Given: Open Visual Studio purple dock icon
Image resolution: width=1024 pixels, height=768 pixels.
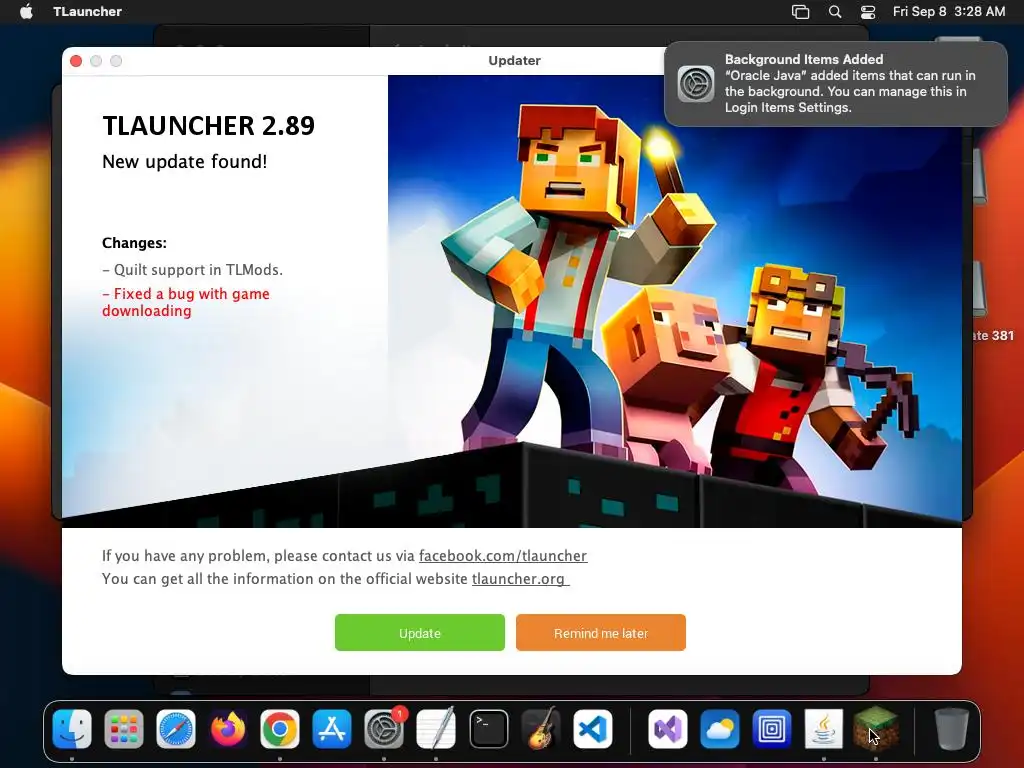Looking at the screenshot, I should point(667,729).
